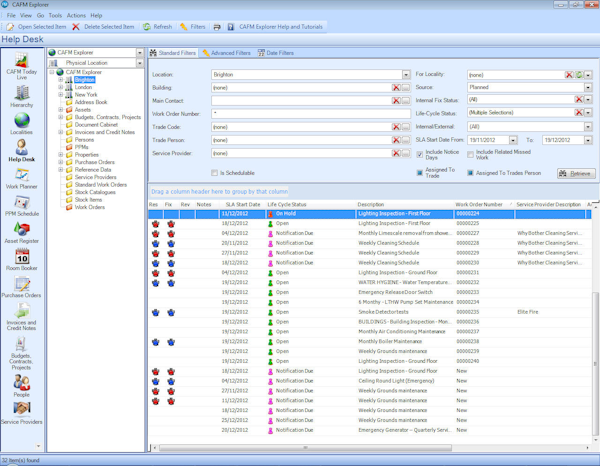Open the Tools menu
600x466 pixels.
pyautogui.click(x=55, y=16)
